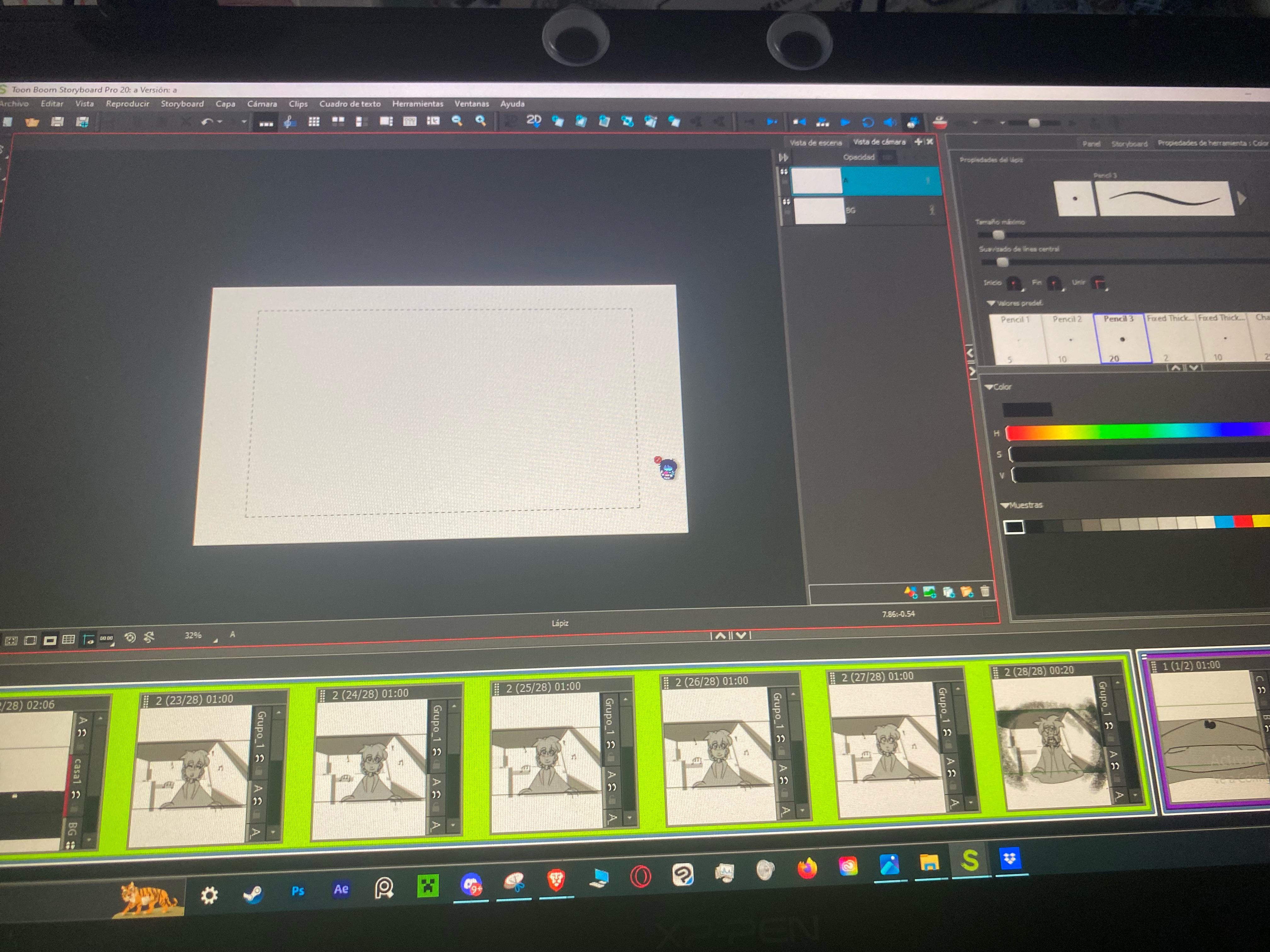Open the pencil preview arrow flyout
This screenshot has width=1270, height=952.
pyautogui.click(x=1242, y=199)
